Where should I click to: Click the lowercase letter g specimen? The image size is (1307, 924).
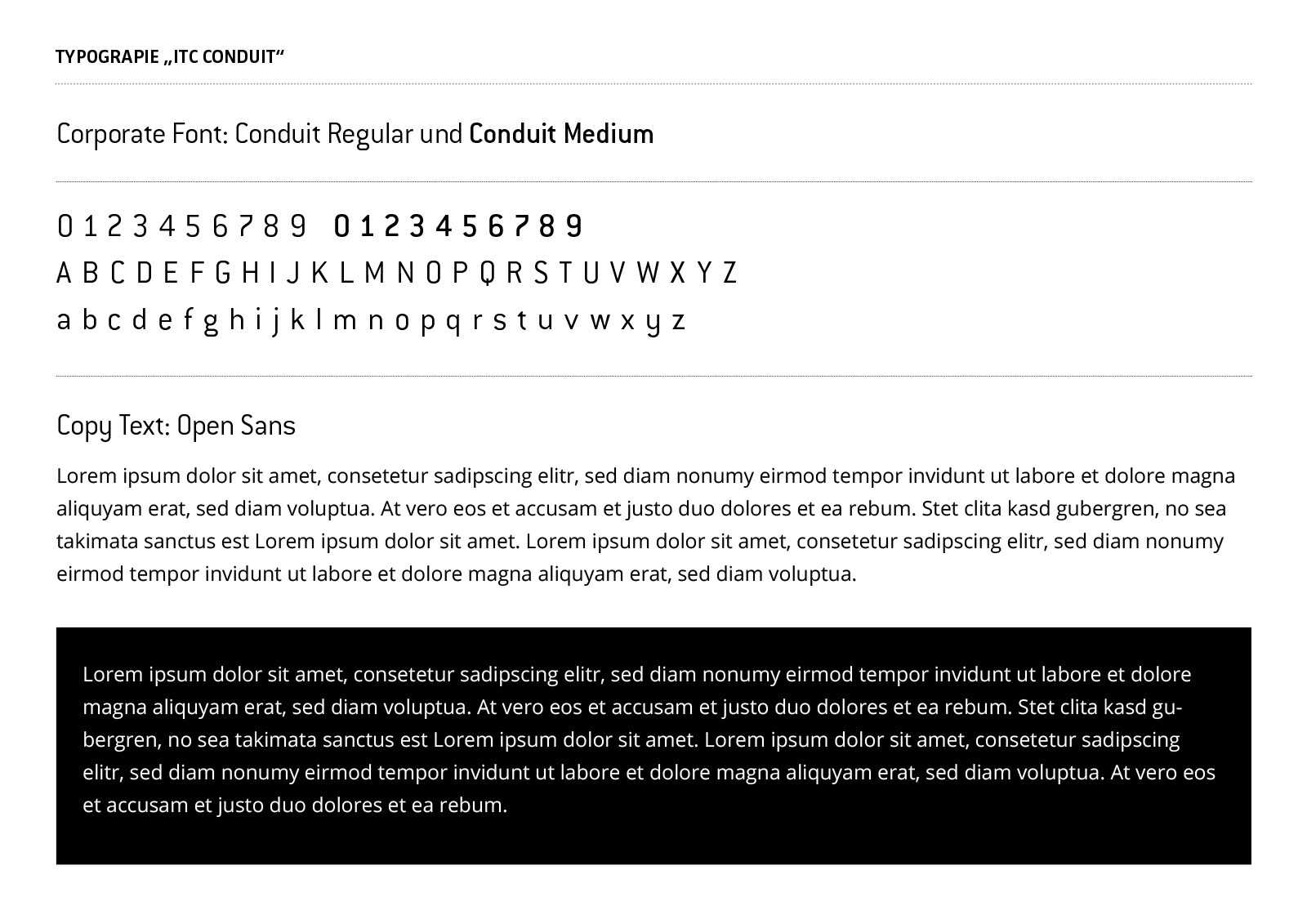tap(211, 324)
